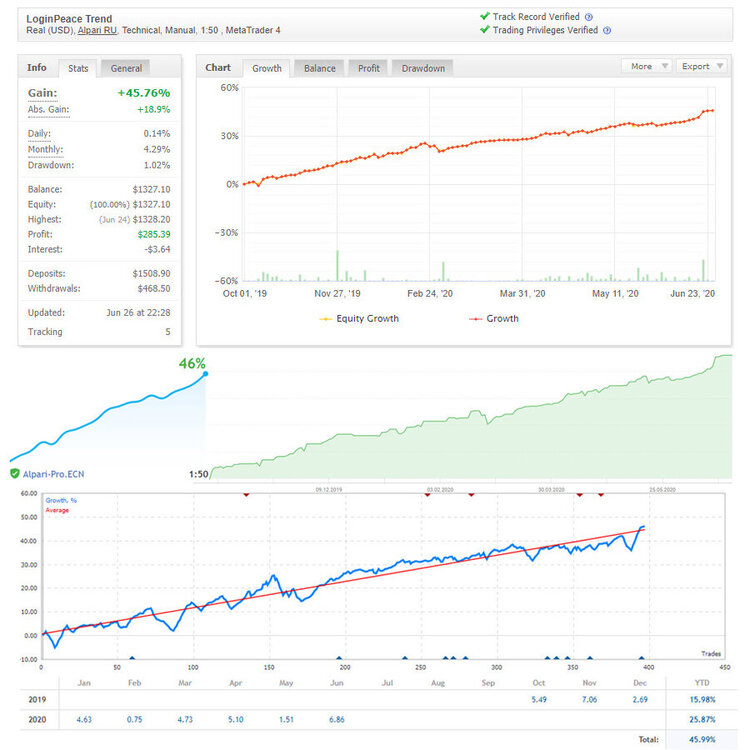Select the Growth chart tab

point(266,68)
